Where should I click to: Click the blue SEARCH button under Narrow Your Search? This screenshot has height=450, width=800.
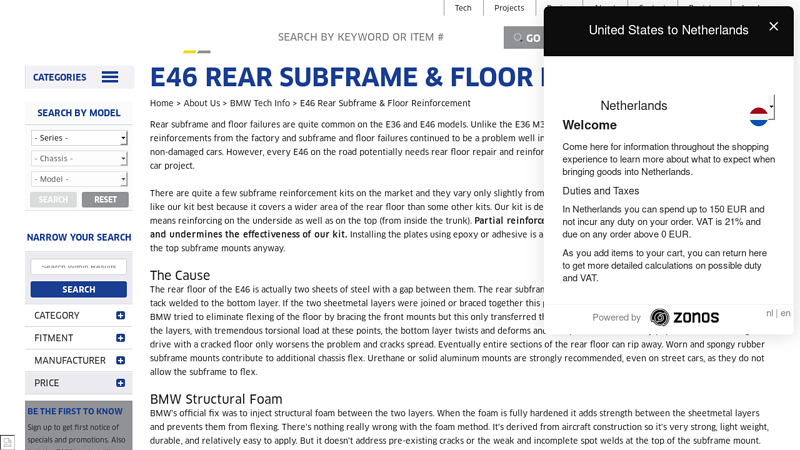pyautogui.click(x=78, y=289)
